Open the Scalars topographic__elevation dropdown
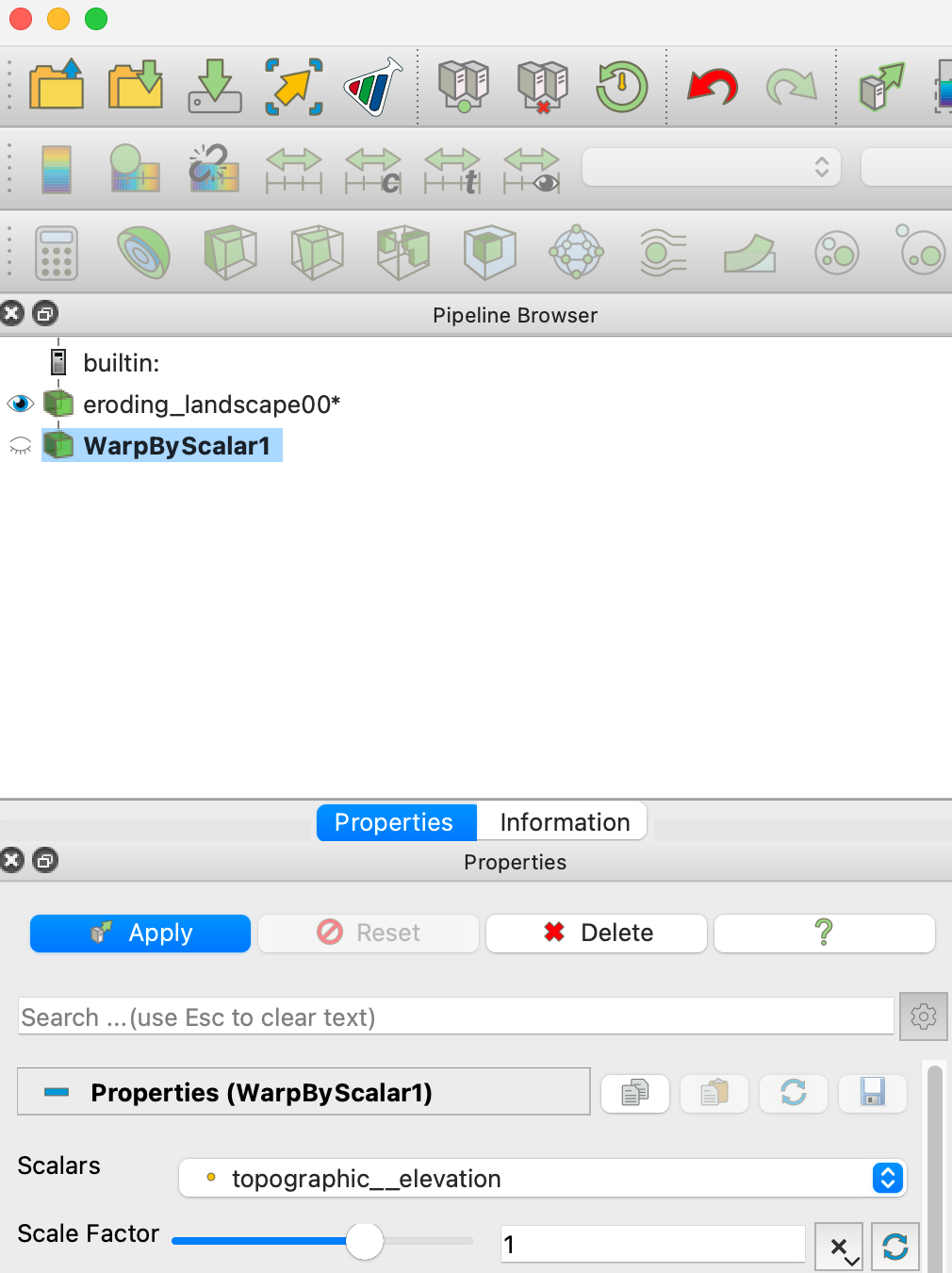952x1273 pixels. point(543,1178)
